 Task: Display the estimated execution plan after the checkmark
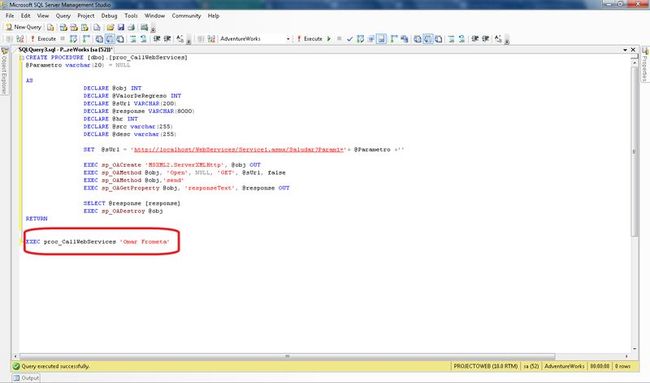point(360,39)
